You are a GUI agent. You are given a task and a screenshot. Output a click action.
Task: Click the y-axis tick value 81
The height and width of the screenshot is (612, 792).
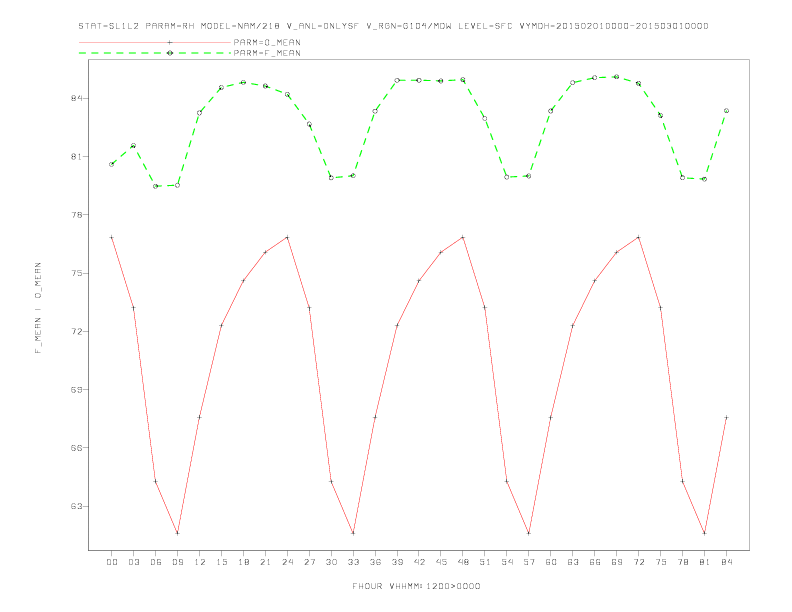point(76,157)
